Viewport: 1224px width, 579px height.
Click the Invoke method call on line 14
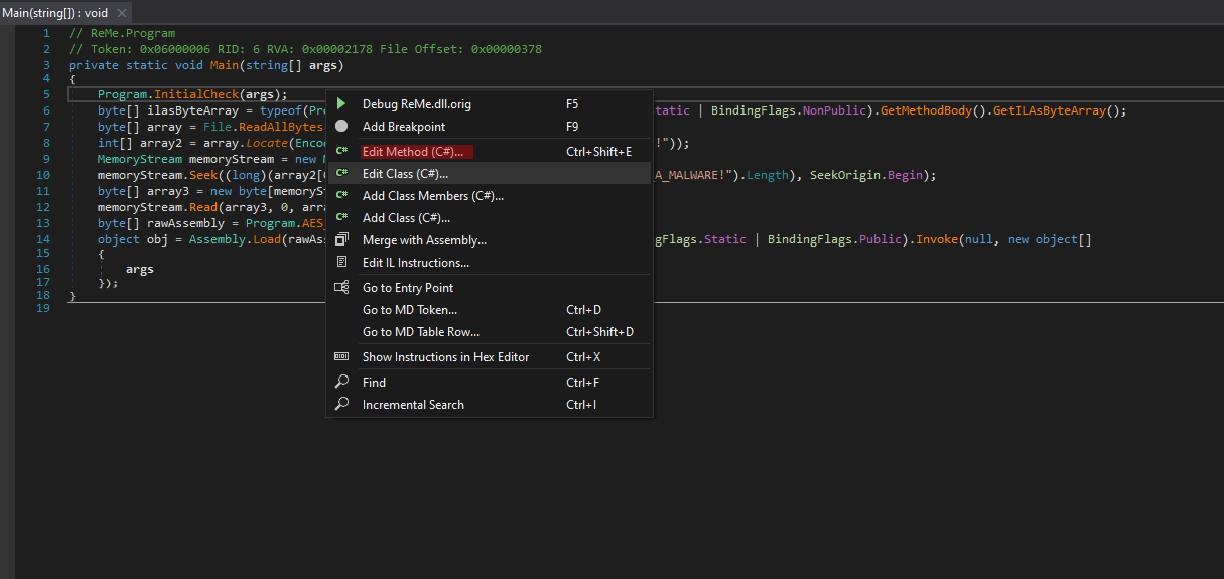(938, 240)
